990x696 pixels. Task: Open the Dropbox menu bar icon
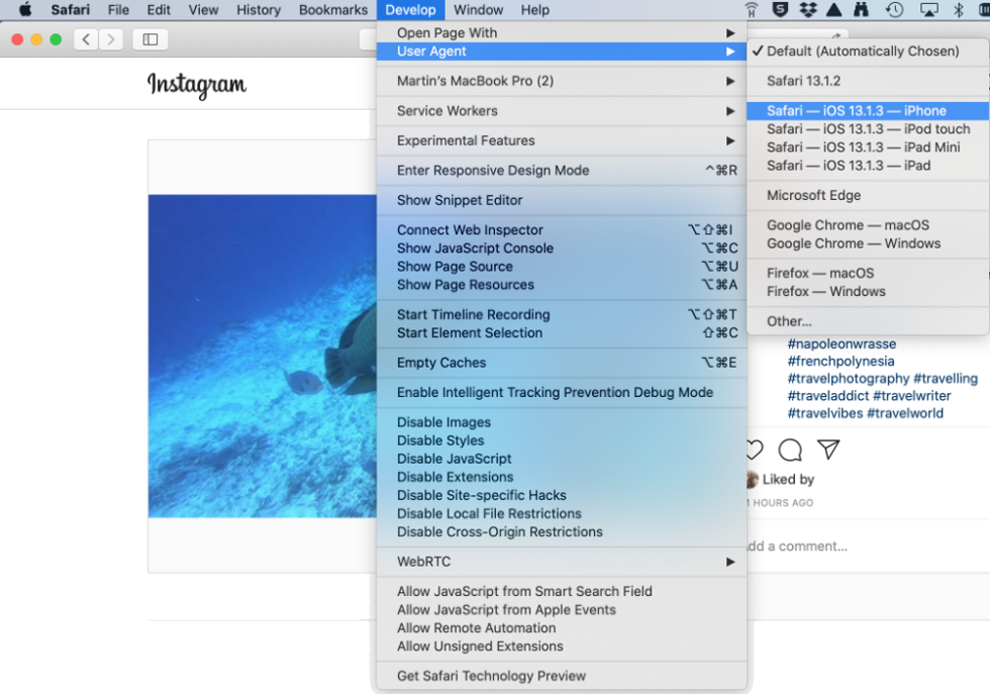808,9
